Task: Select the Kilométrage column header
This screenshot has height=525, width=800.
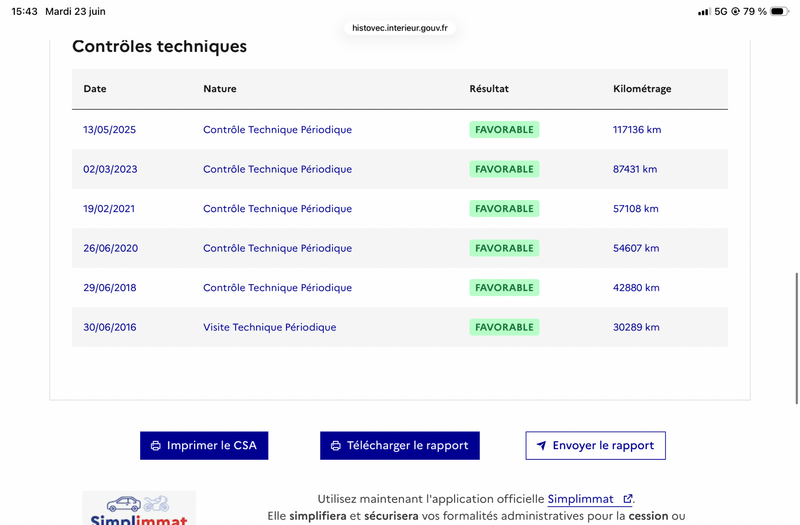Action: click(642, 89)
